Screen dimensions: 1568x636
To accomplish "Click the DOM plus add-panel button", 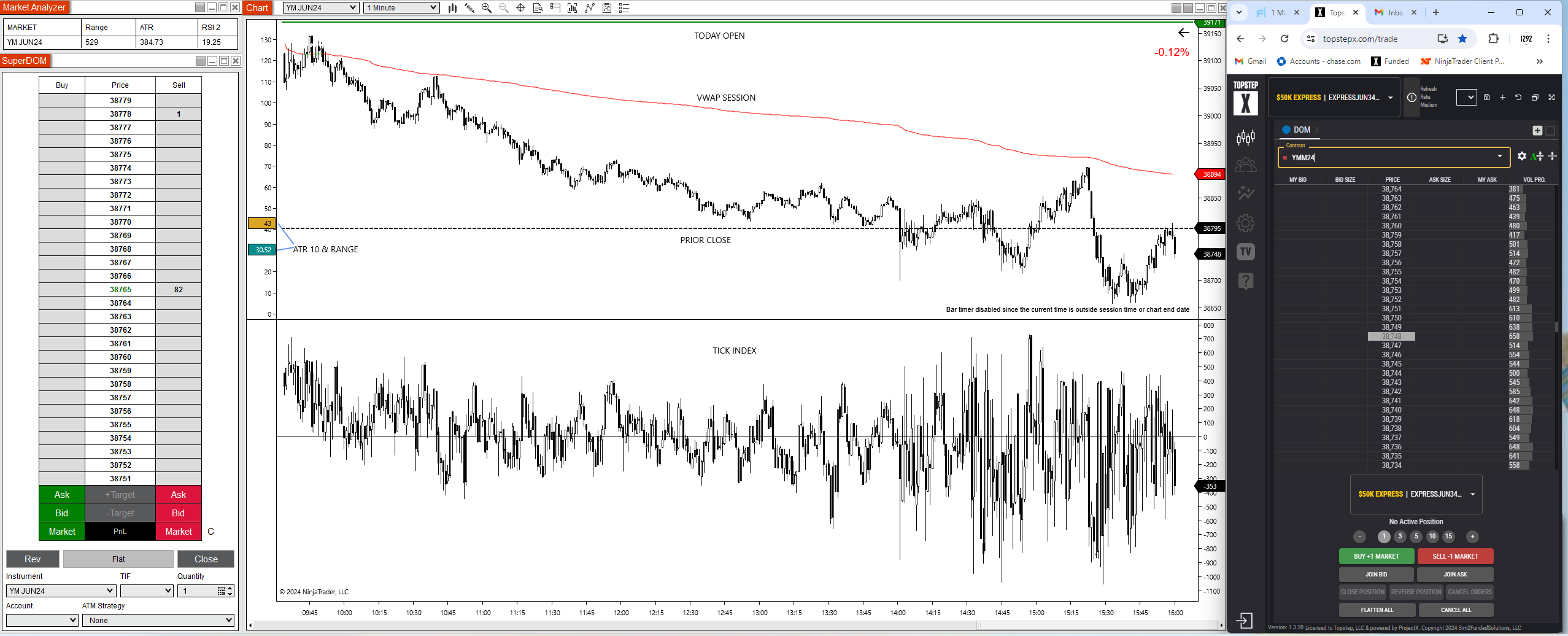I will click(1537, 130).
